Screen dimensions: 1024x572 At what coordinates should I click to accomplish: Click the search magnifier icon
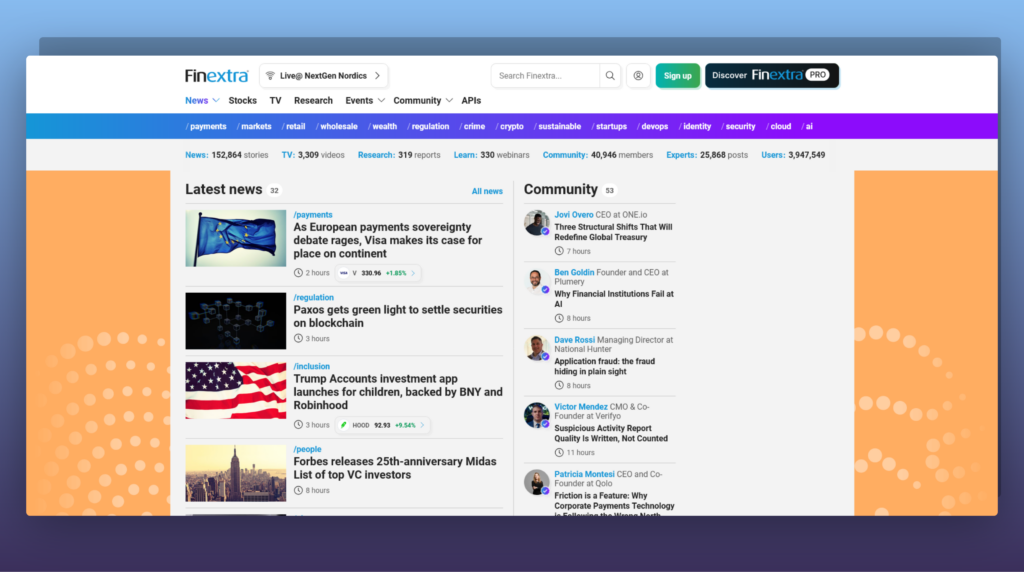pos(610,76)
